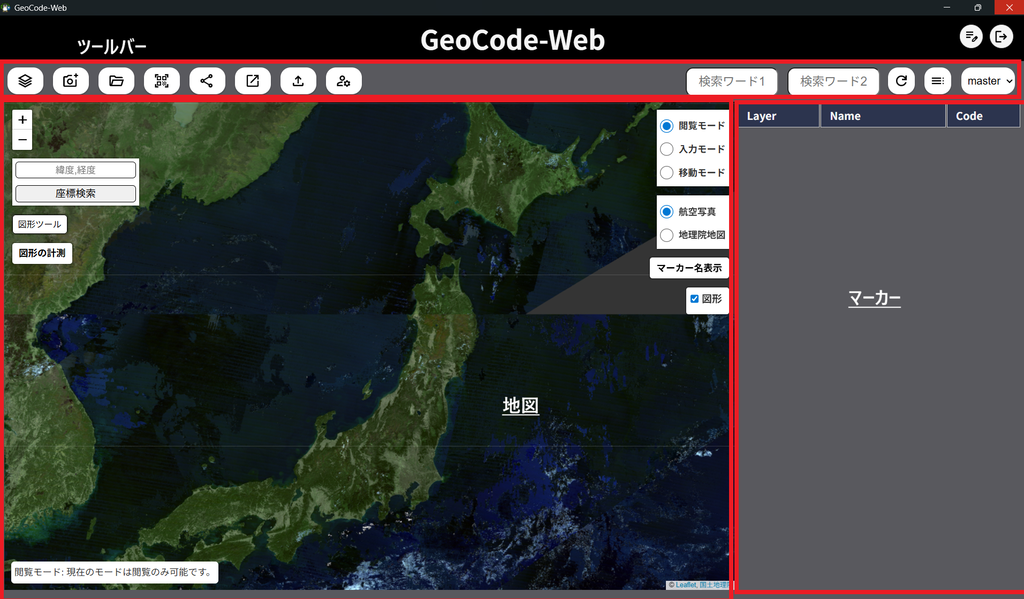The image size is (1024, 599).
Task: Open the Leaflet attribution link
Action: tap(686, 585)
